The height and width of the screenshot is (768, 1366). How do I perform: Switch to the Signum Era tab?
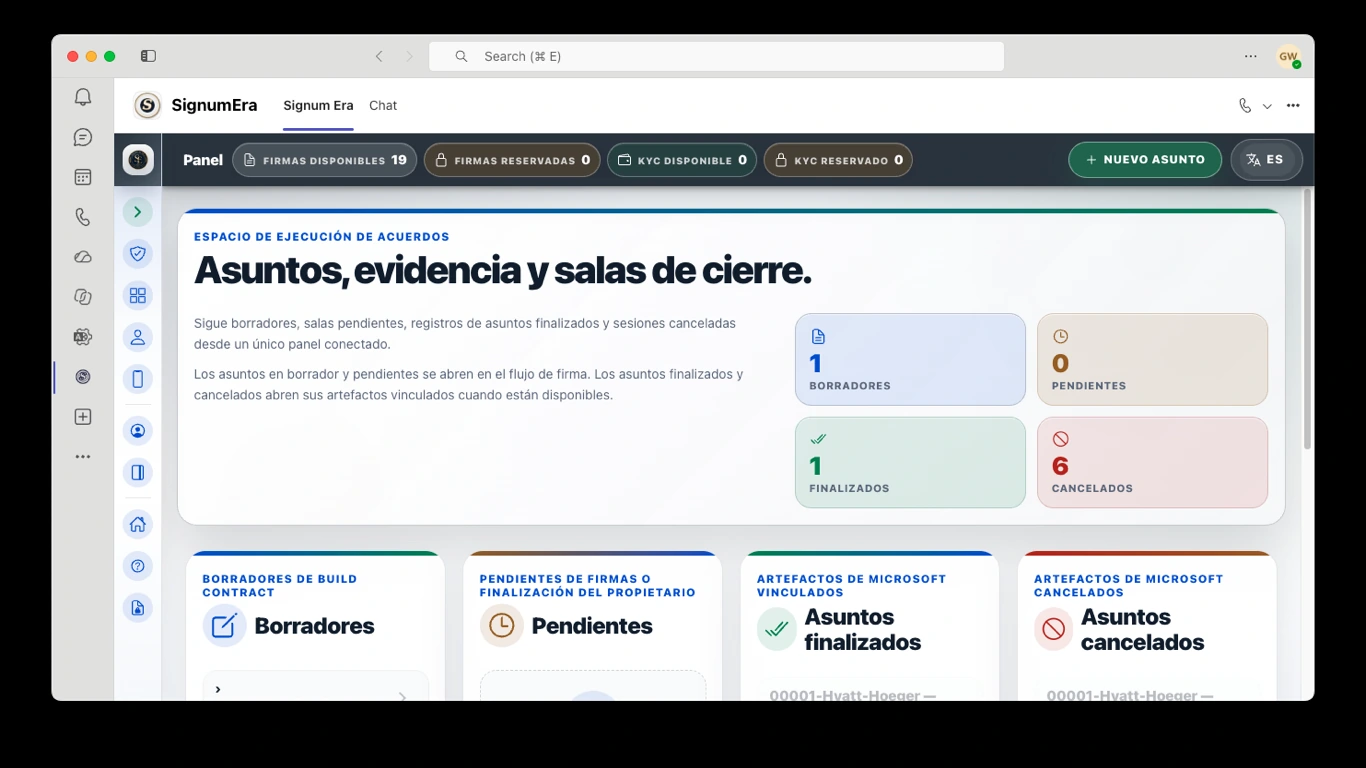[318, 105]
